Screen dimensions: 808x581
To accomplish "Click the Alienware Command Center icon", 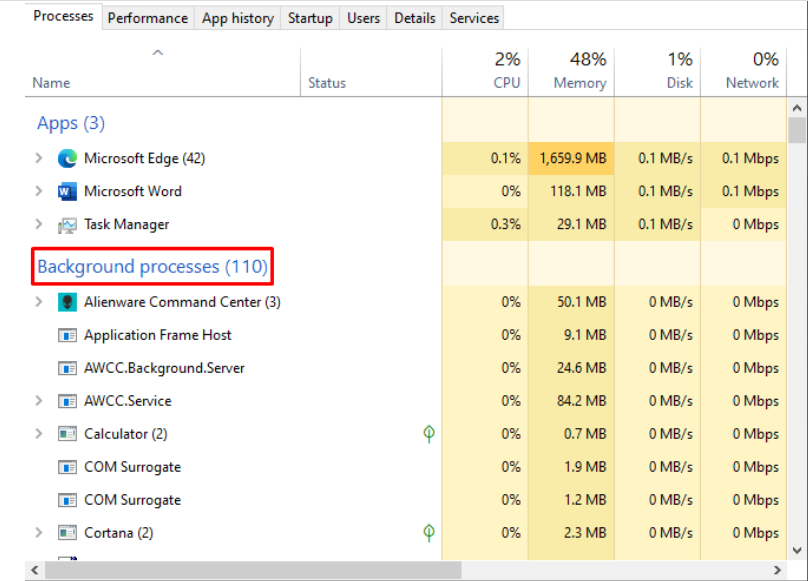I will pyautogui.click(x=67, y=302).
